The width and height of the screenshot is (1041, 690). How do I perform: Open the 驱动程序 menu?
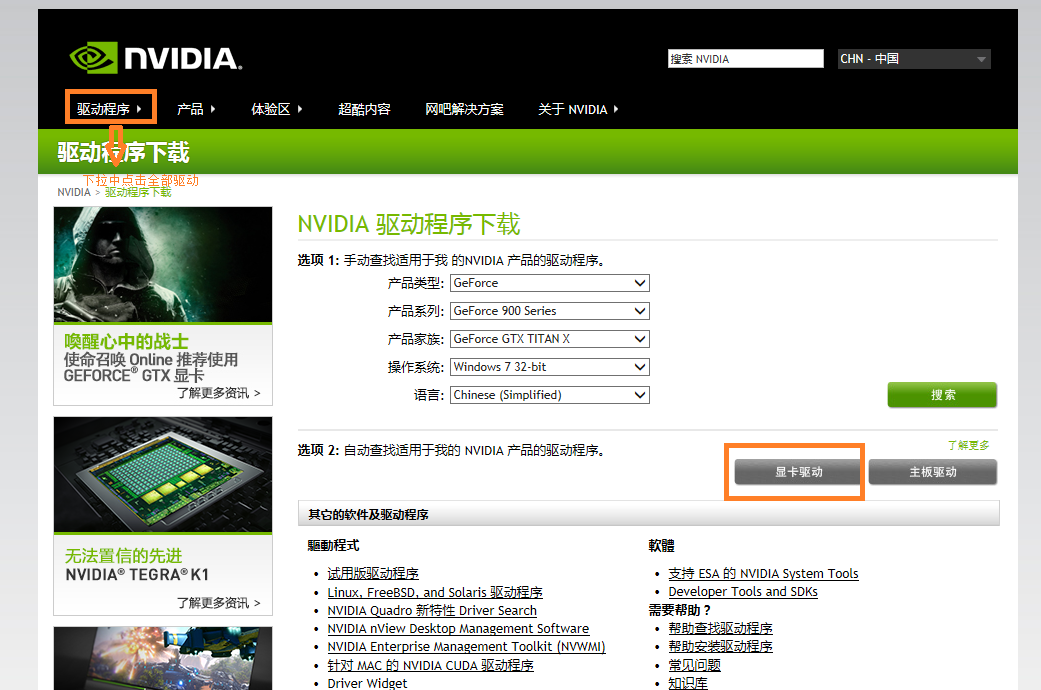(110, 109)
